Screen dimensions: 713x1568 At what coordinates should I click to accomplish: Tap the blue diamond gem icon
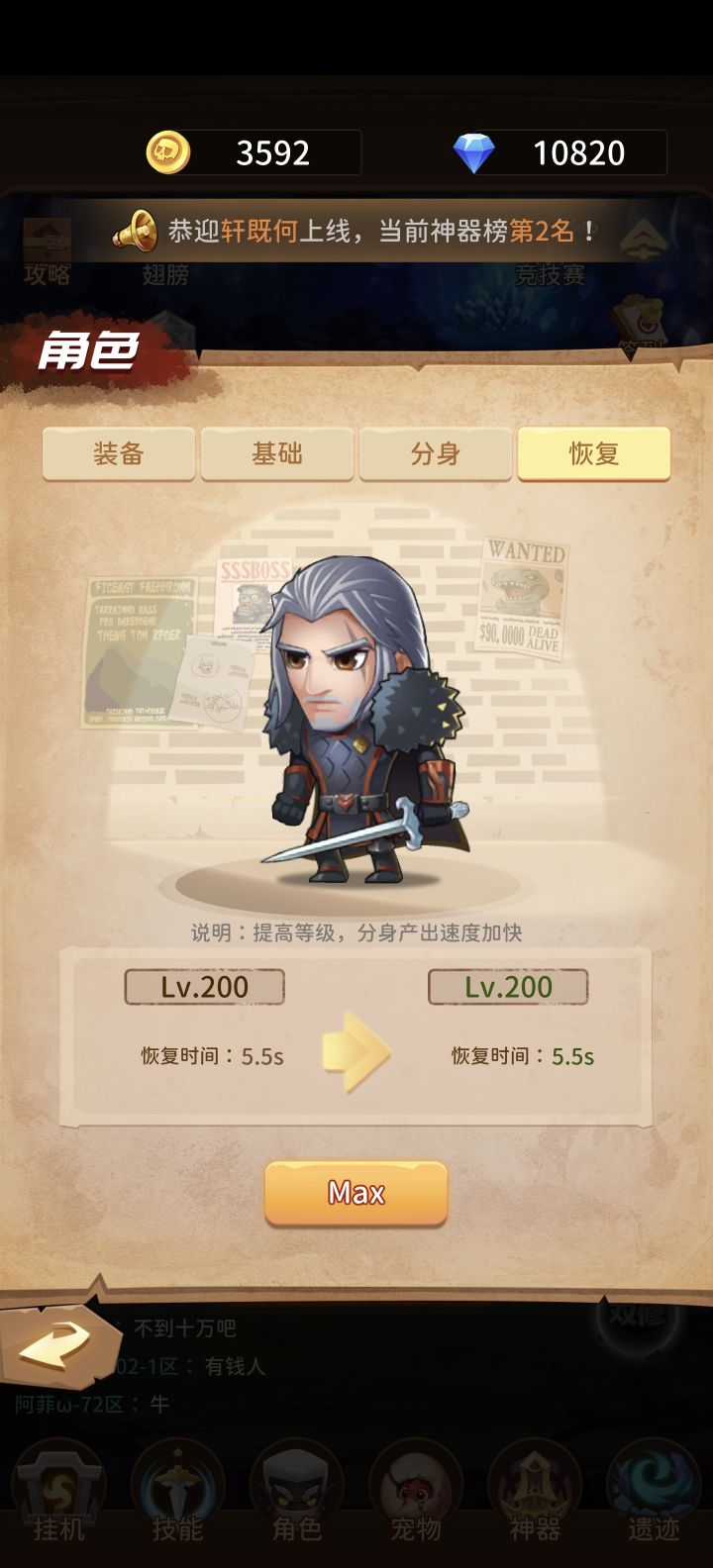[473, 153]
